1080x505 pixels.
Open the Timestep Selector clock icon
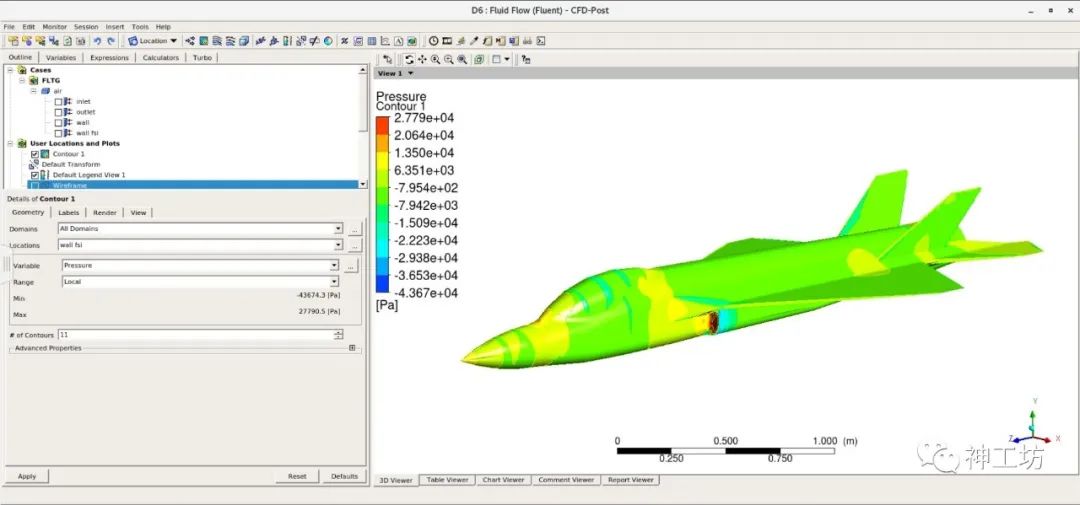pos(434,41)
